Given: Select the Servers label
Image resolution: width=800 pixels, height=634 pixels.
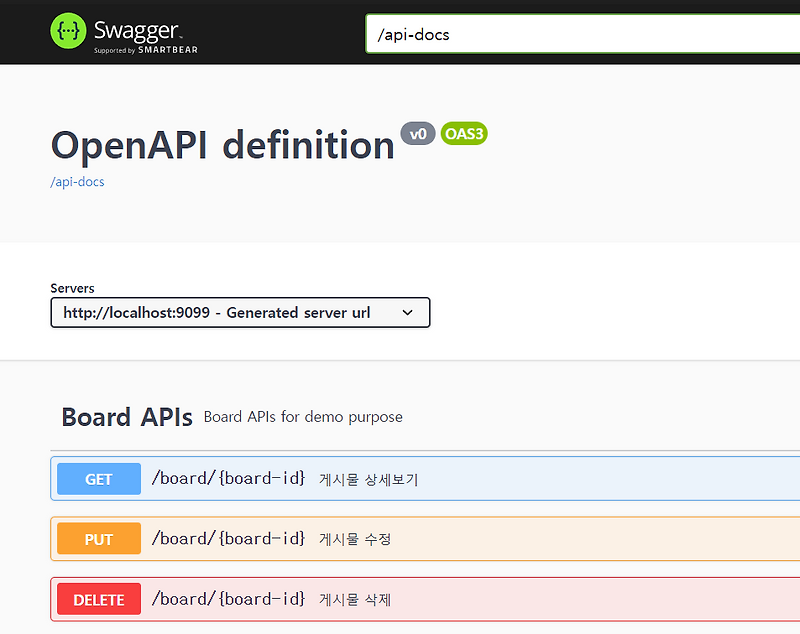Looking at the screenshot, I should click(x=72, y=288).
